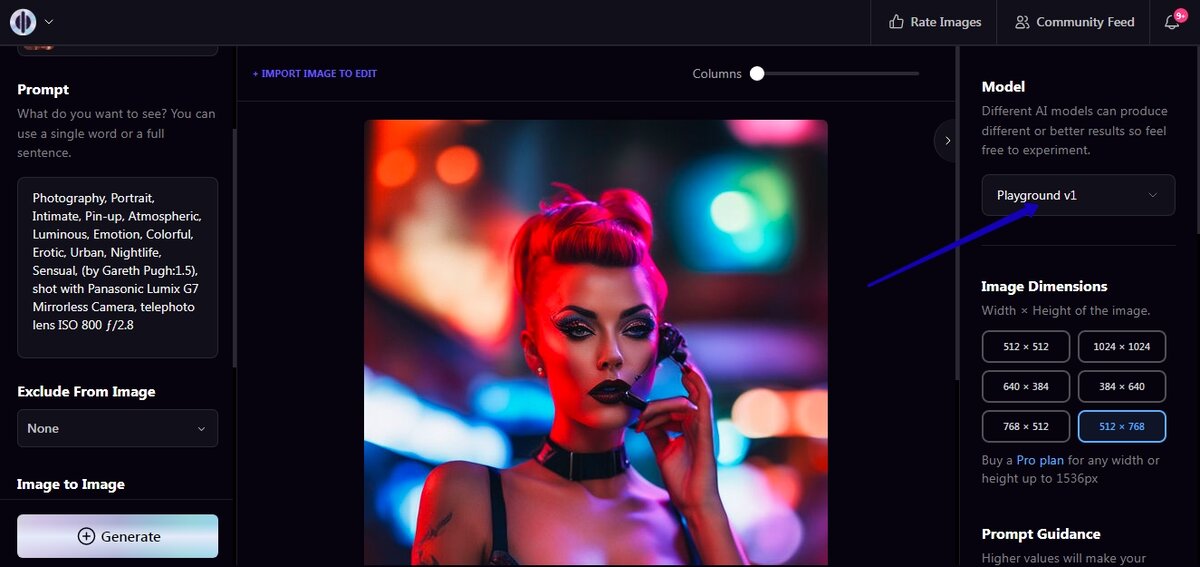Click Import Image to Edit link
The height and width of the screenshot is (567, 1200).
(x=315, y=74)
